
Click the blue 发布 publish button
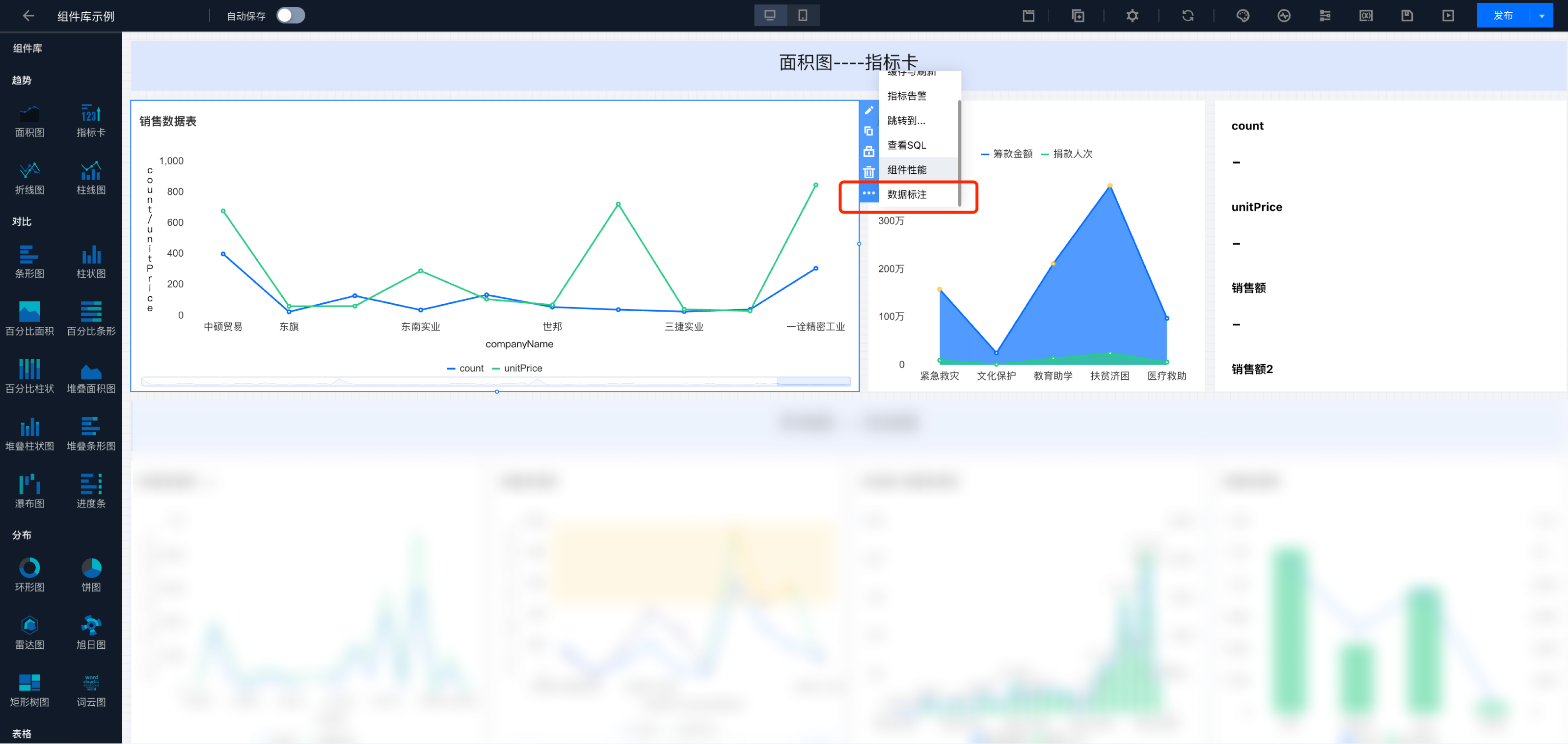pos(1503,16)
